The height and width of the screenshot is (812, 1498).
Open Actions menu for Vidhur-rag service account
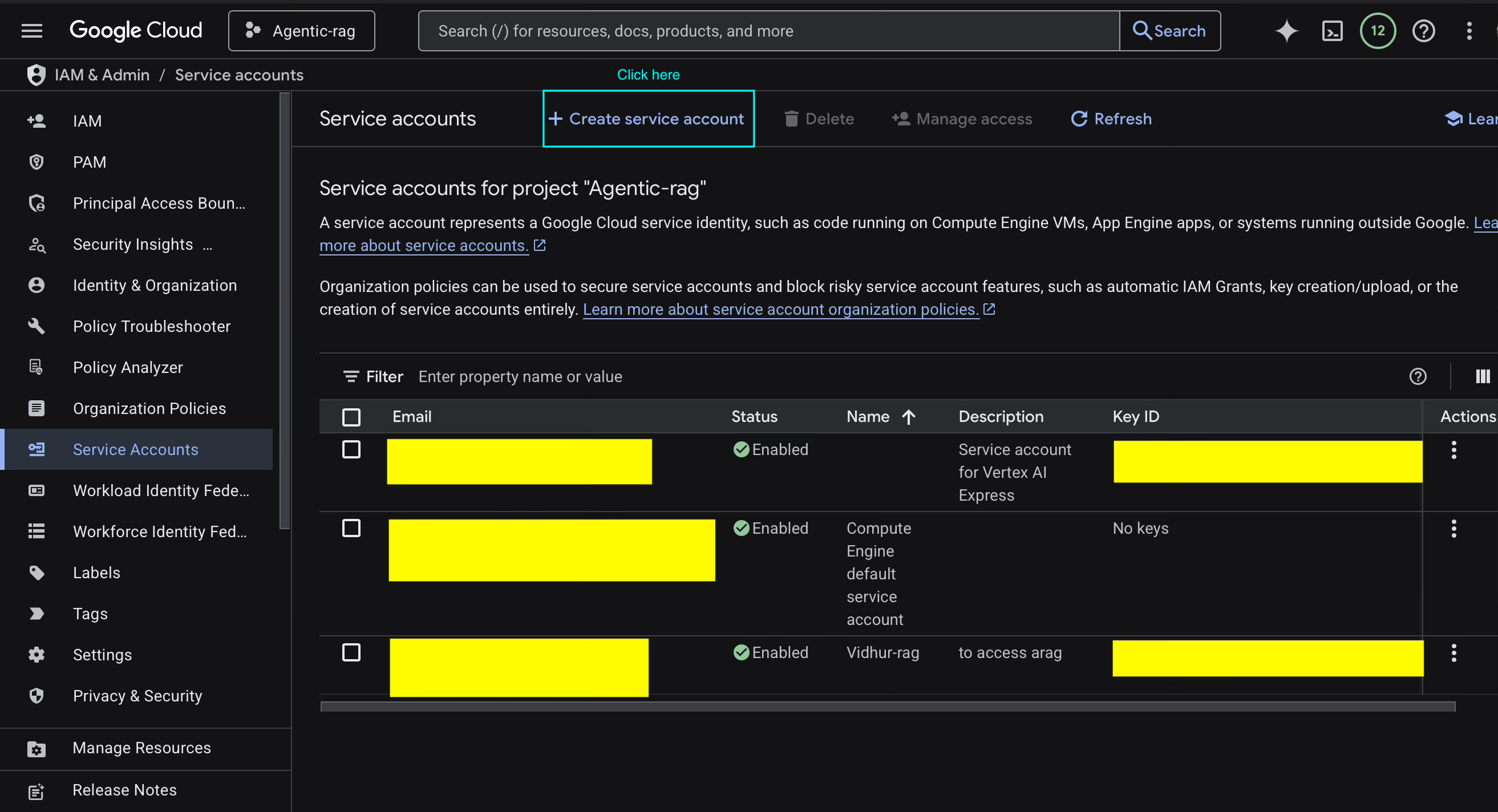click(1454, 652)
